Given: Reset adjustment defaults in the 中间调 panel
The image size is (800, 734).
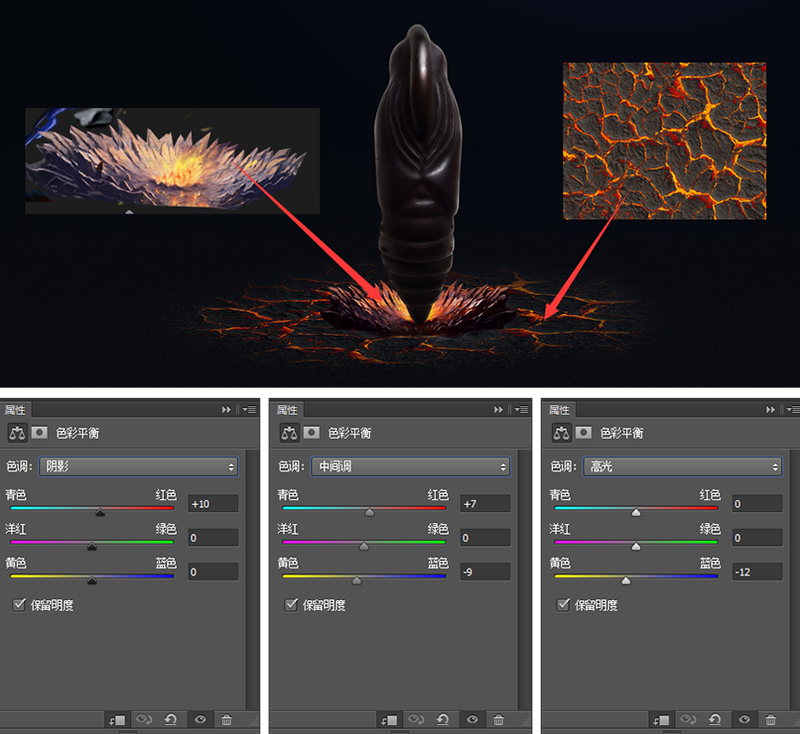Looking at the screenshot, I should tap(442, 719).
